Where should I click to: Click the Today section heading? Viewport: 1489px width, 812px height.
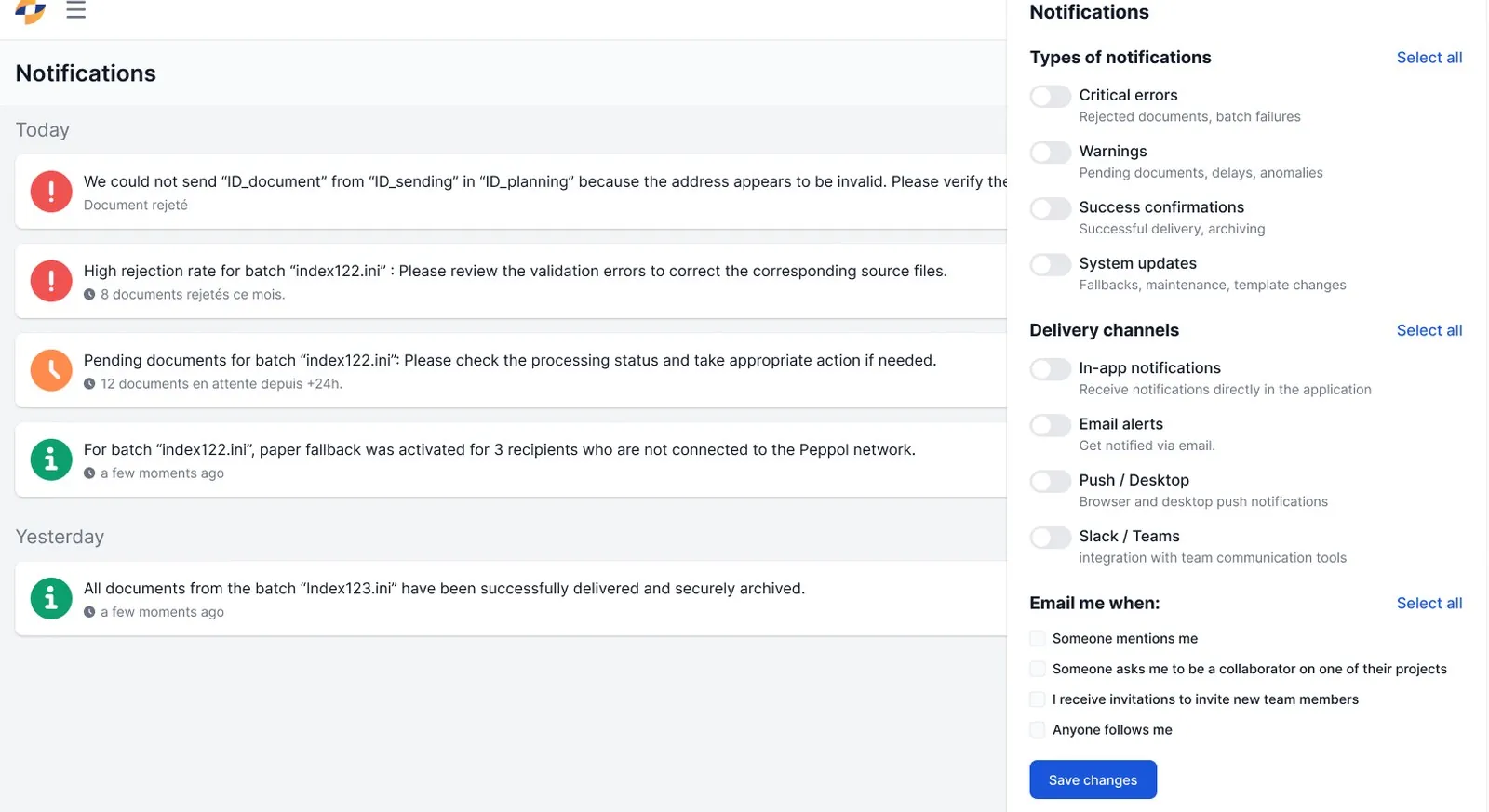pyautogui.click(x=43, y=130)
